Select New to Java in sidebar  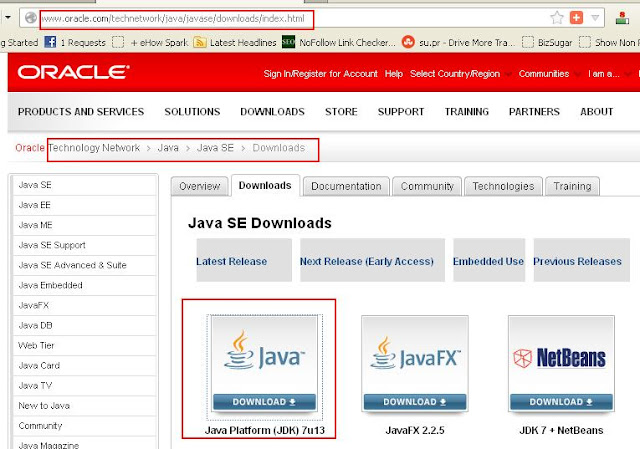(85, 406)
